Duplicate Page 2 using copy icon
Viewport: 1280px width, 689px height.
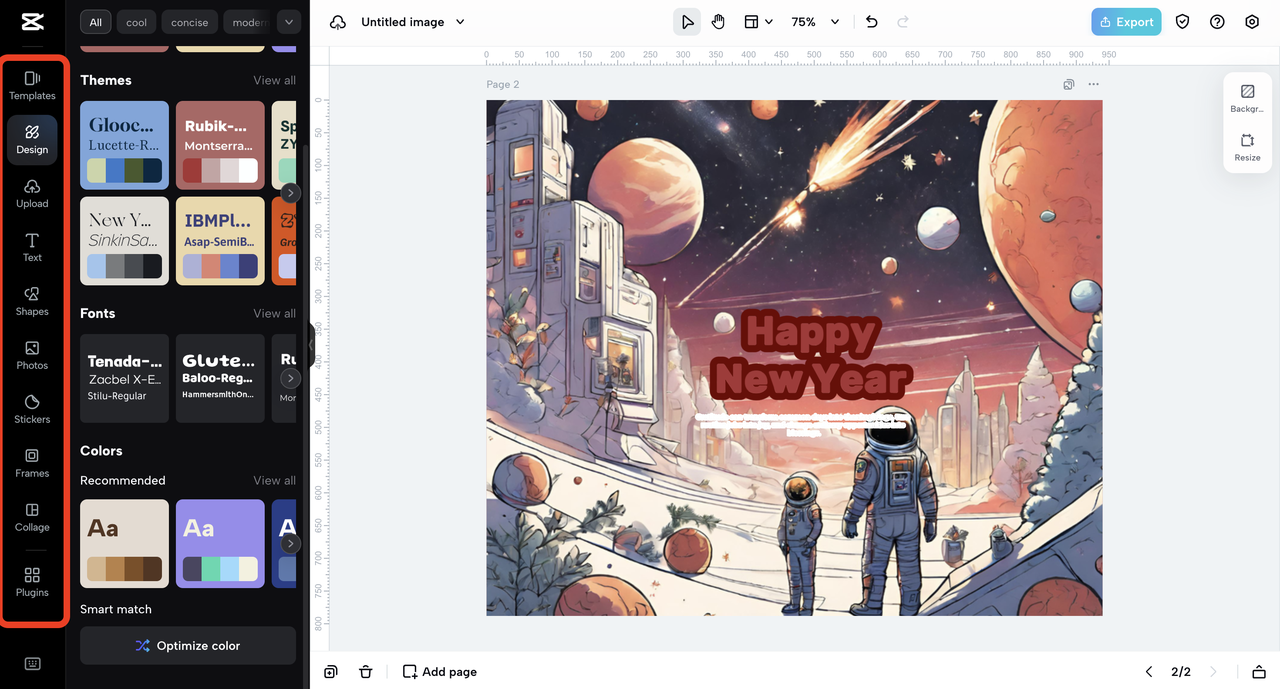tap(1069, 85)
